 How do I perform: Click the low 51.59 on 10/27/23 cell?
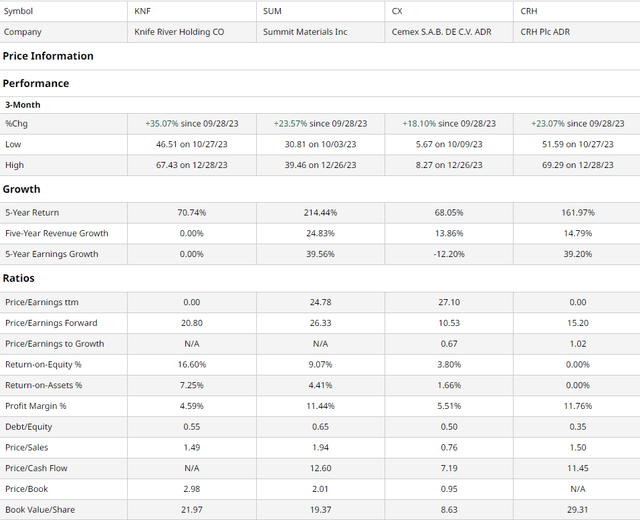click(578, 144)
